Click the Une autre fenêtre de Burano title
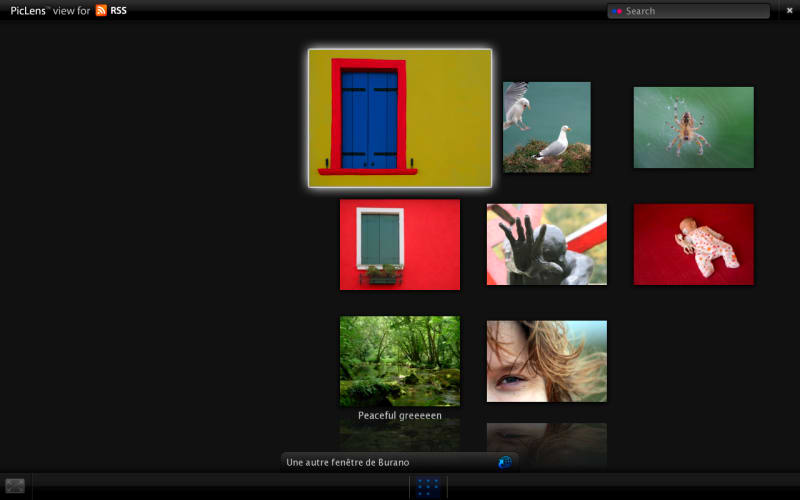Image resolution: width=800 pixels, height=500 pixels. [x=347, y=462]
